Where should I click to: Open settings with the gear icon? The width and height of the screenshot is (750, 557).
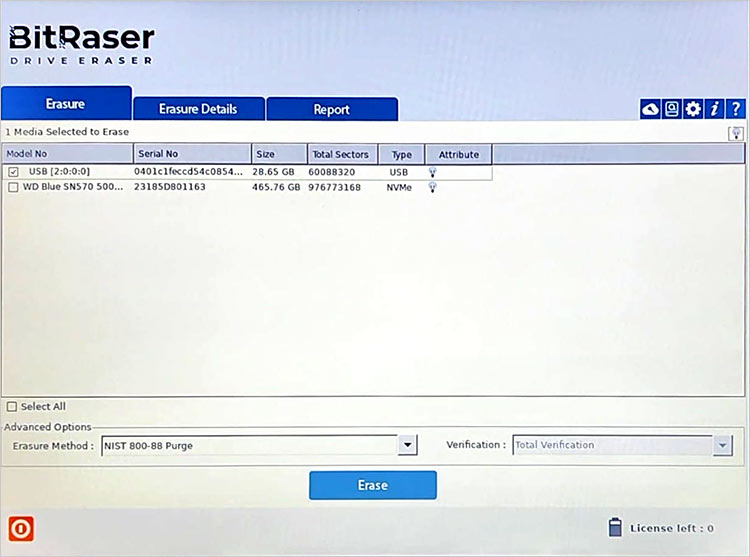694,109
